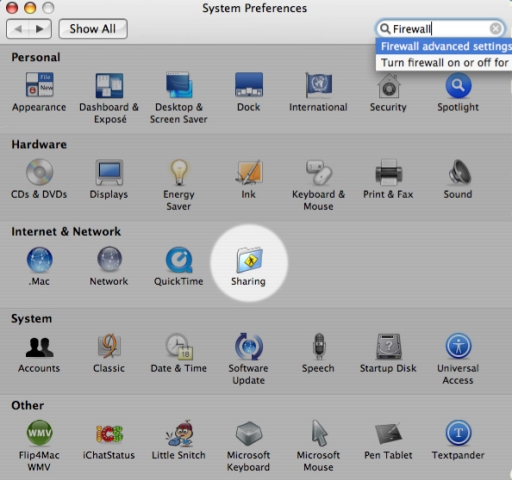This screenshot has height=480, width=512.
Task: Go back with the left arrow button
Action: 18,29
